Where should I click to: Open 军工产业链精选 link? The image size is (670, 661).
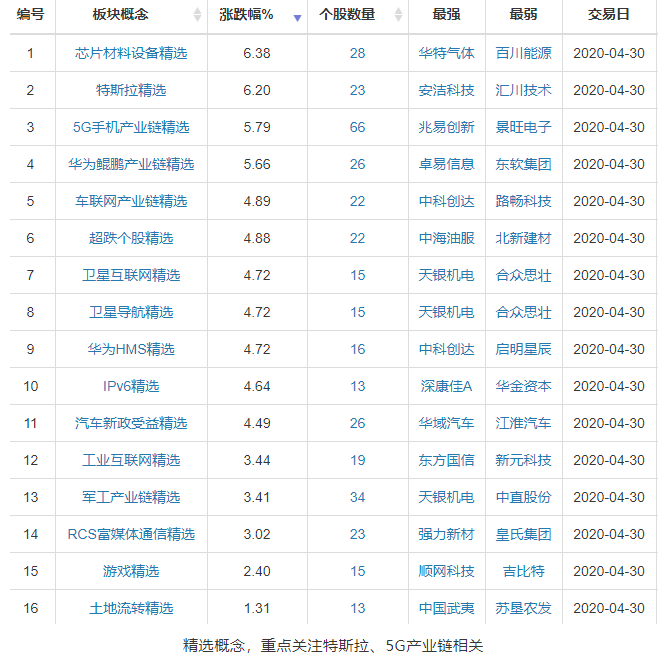[x=131, y=497]
